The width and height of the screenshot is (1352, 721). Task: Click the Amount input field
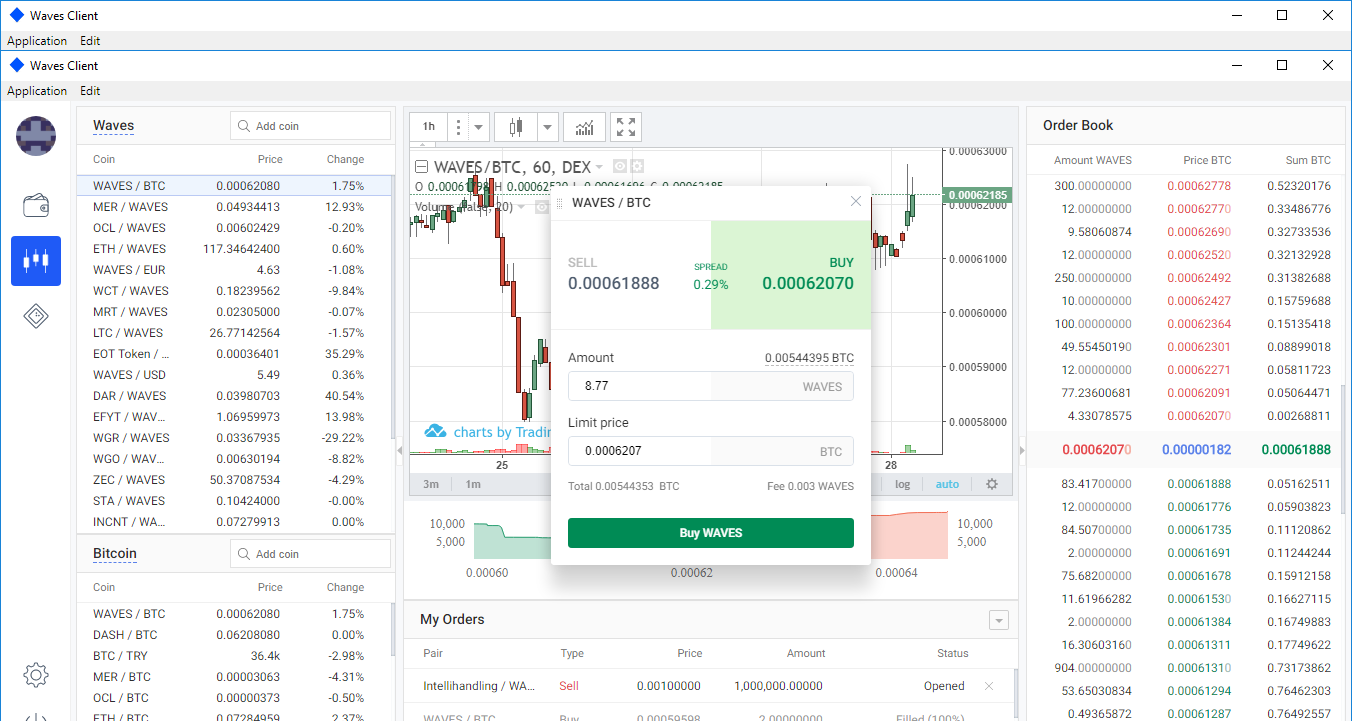coord(711,386)
